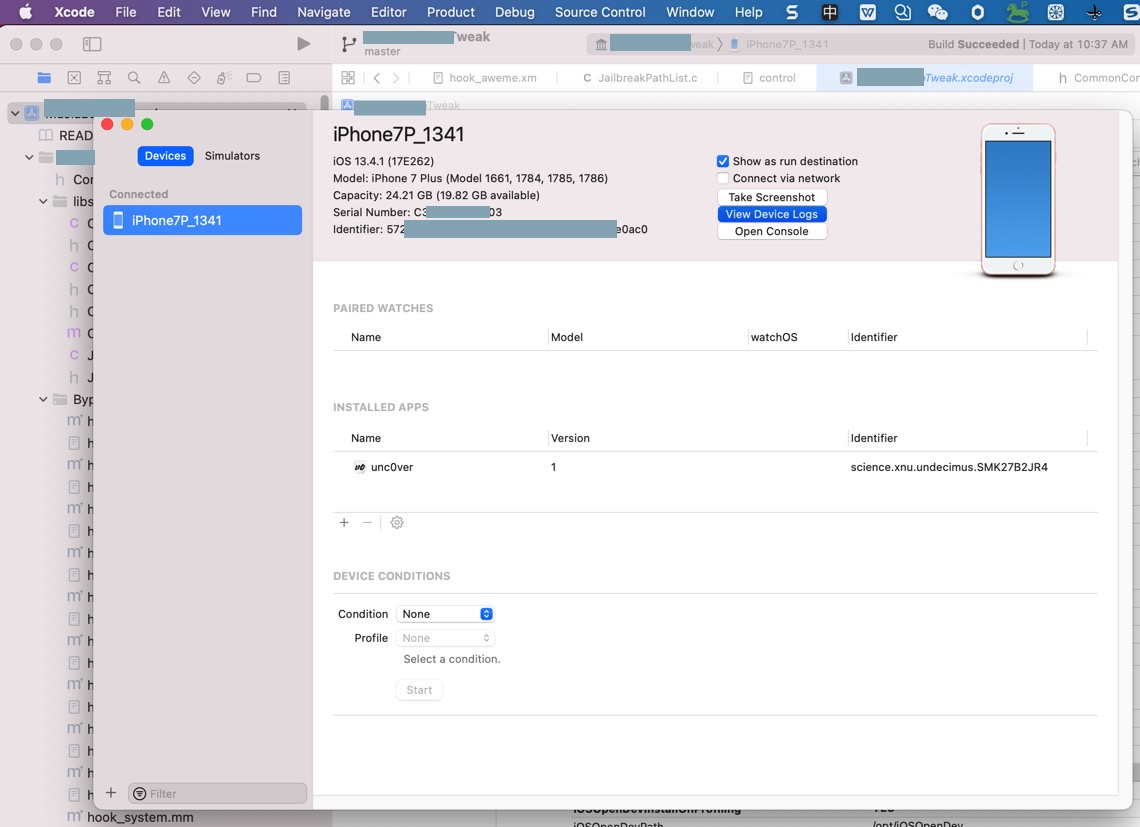Click the remove app minus icon

367,522
